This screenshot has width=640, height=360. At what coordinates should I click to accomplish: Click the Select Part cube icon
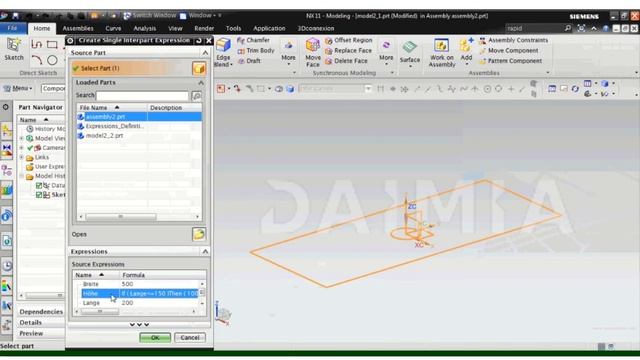[199, 68]
